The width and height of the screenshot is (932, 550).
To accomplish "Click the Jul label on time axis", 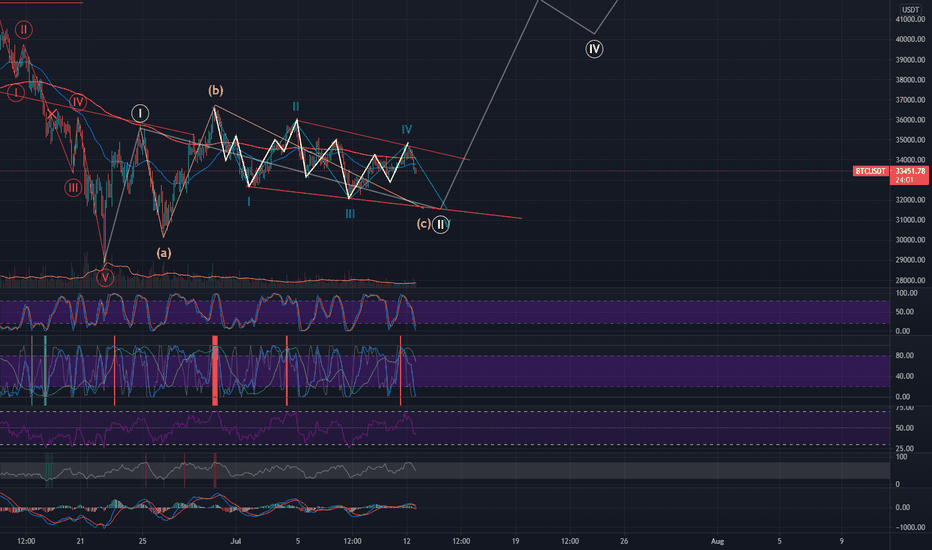I will (x=235, y=542).
